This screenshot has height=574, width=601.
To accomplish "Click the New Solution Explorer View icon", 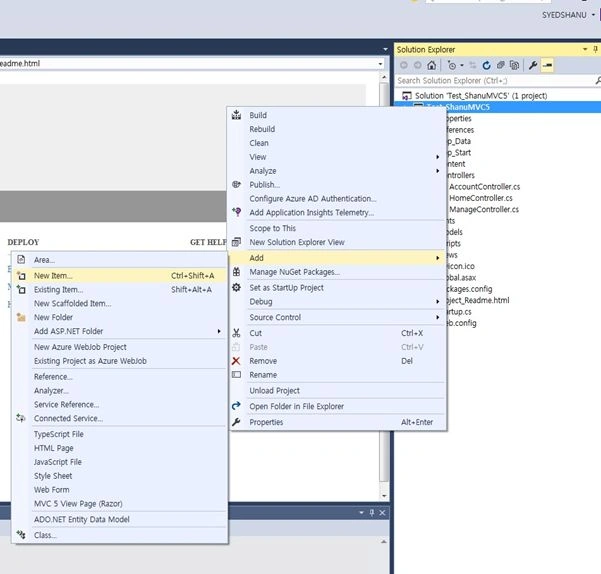I will tap(236, 242).
